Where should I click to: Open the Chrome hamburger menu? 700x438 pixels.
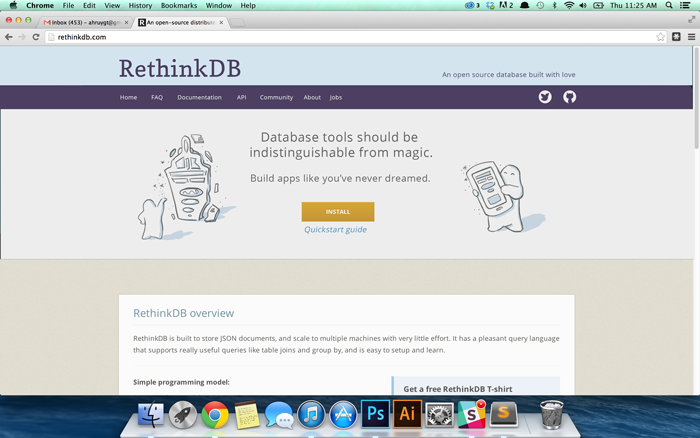coord(692,37)
